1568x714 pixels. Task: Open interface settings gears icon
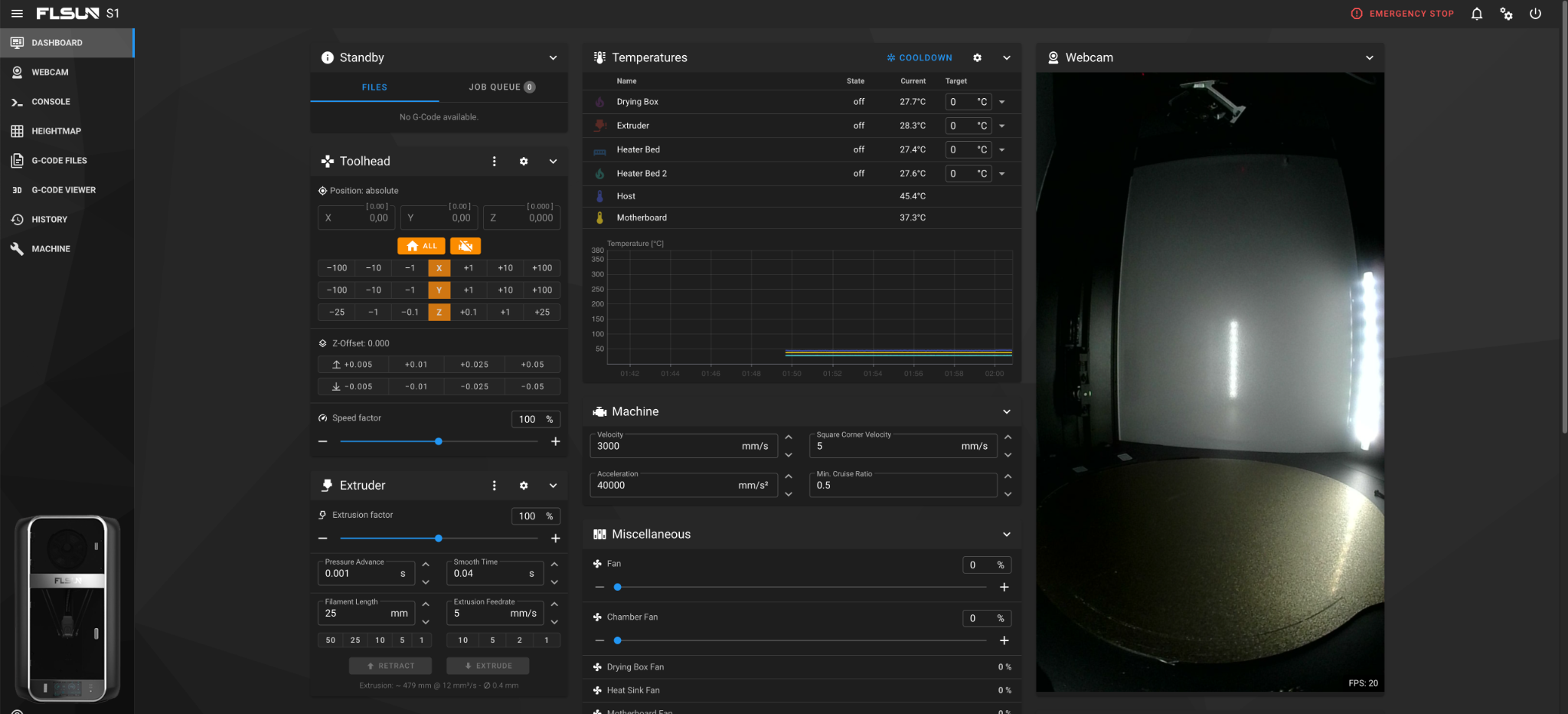pos(1506,14)
